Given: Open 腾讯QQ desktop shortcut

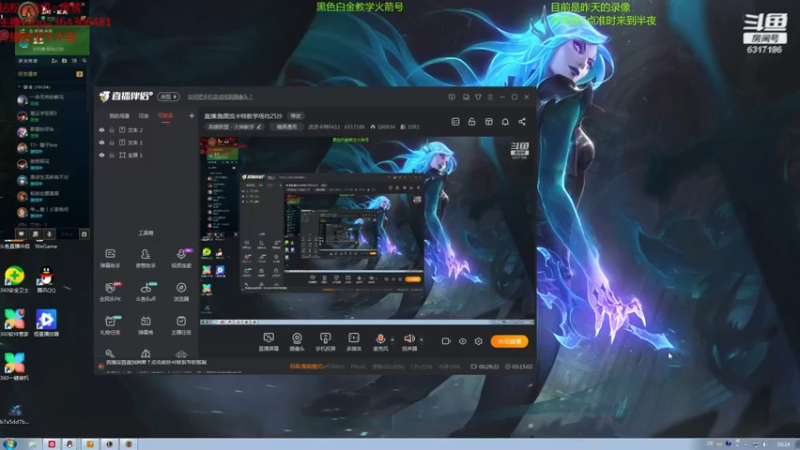Looking at the screenshot, I should click(x=46, y=280).
